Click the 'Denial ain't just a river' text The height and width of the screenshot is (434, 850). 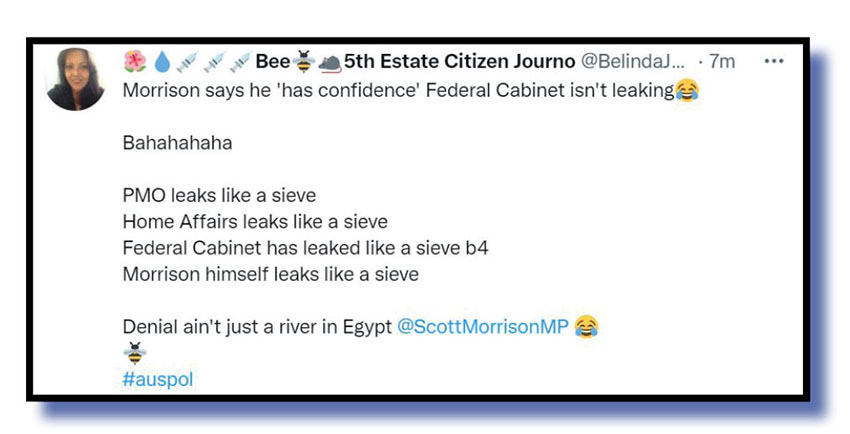257,327
